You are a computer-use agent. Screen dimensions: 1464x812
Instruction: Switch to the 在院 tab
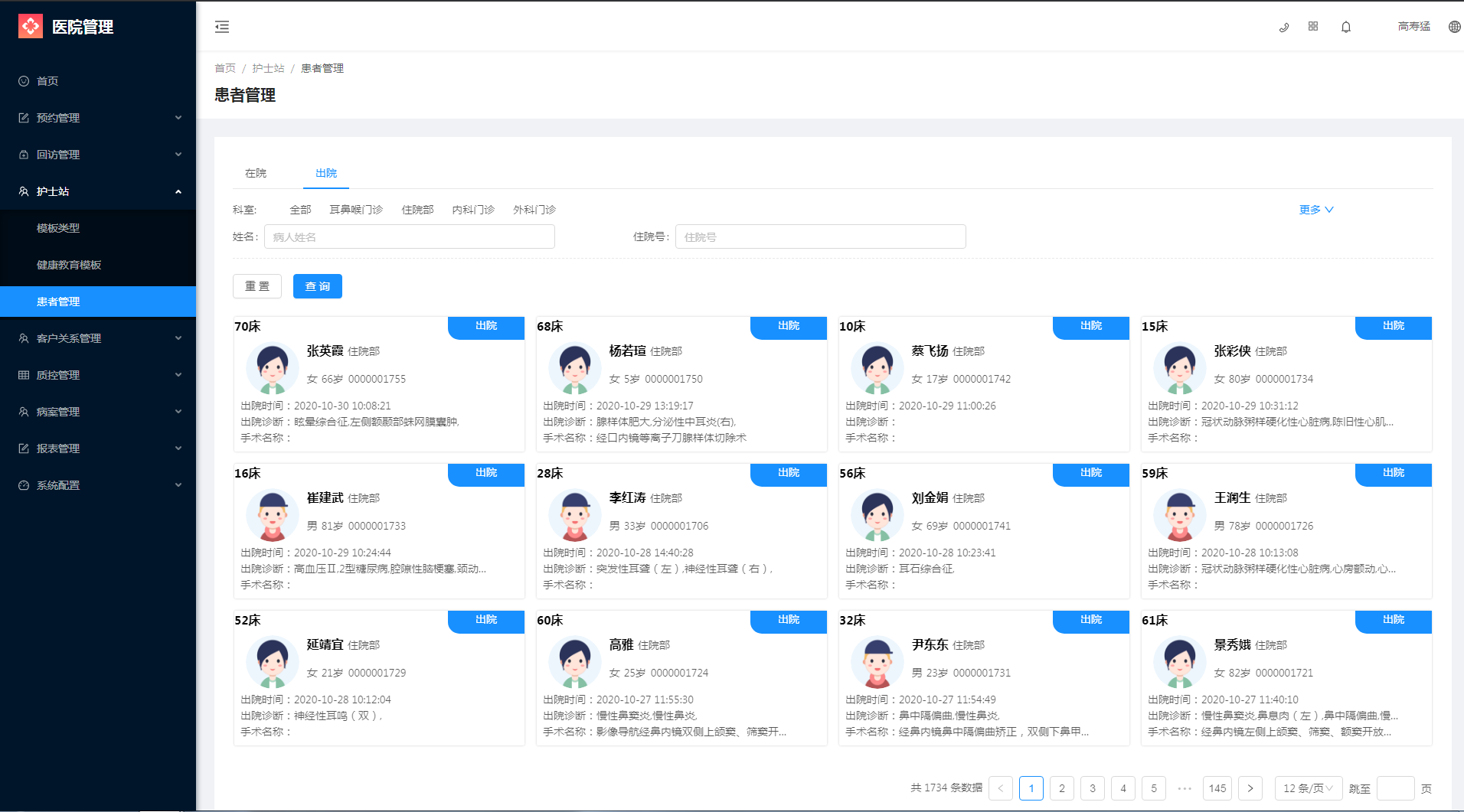(256, 173)
